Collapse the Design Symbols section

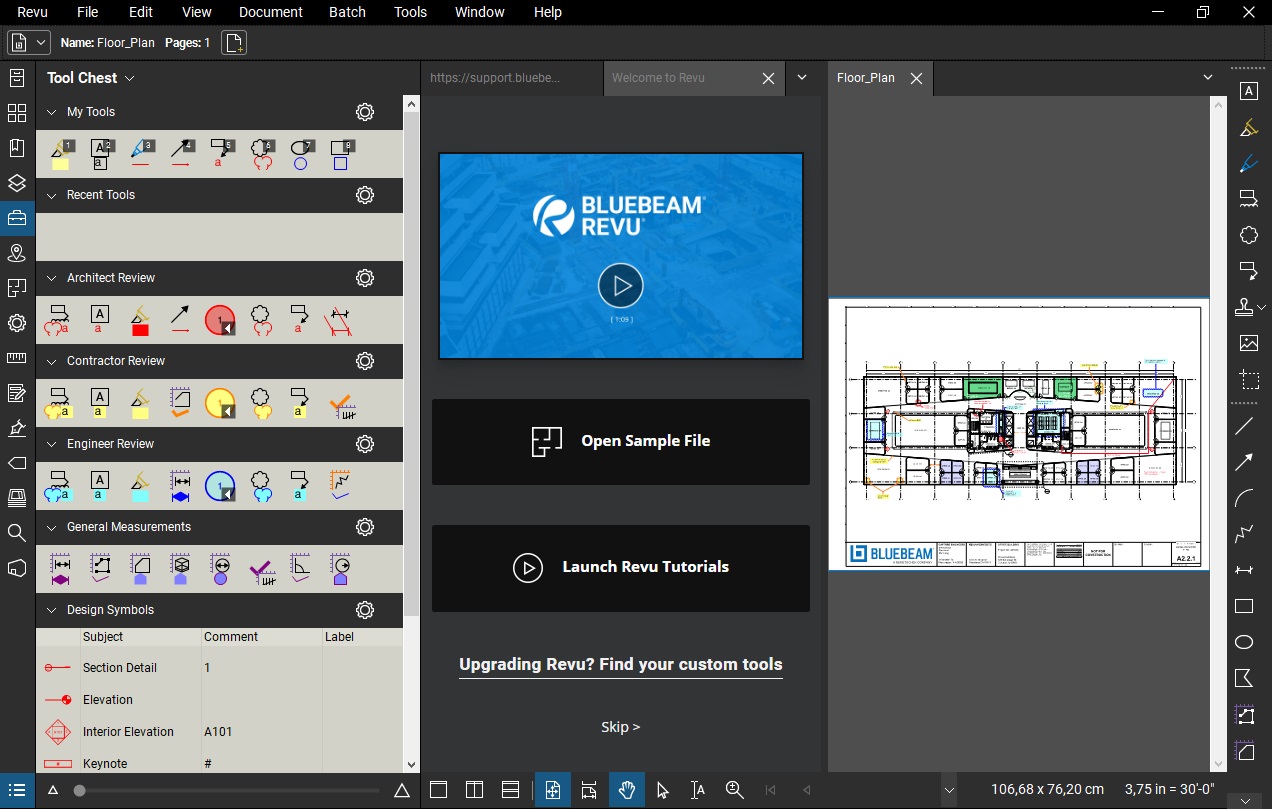[x=53, y=610]
